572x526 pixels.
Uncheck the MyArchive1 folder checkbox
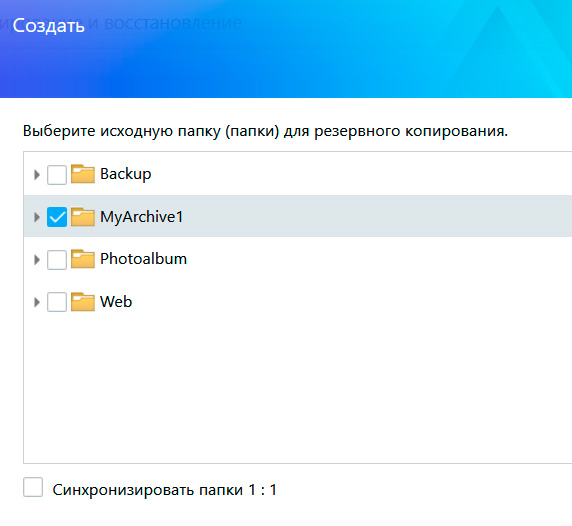pyautogui.click(x=57, y=217)
